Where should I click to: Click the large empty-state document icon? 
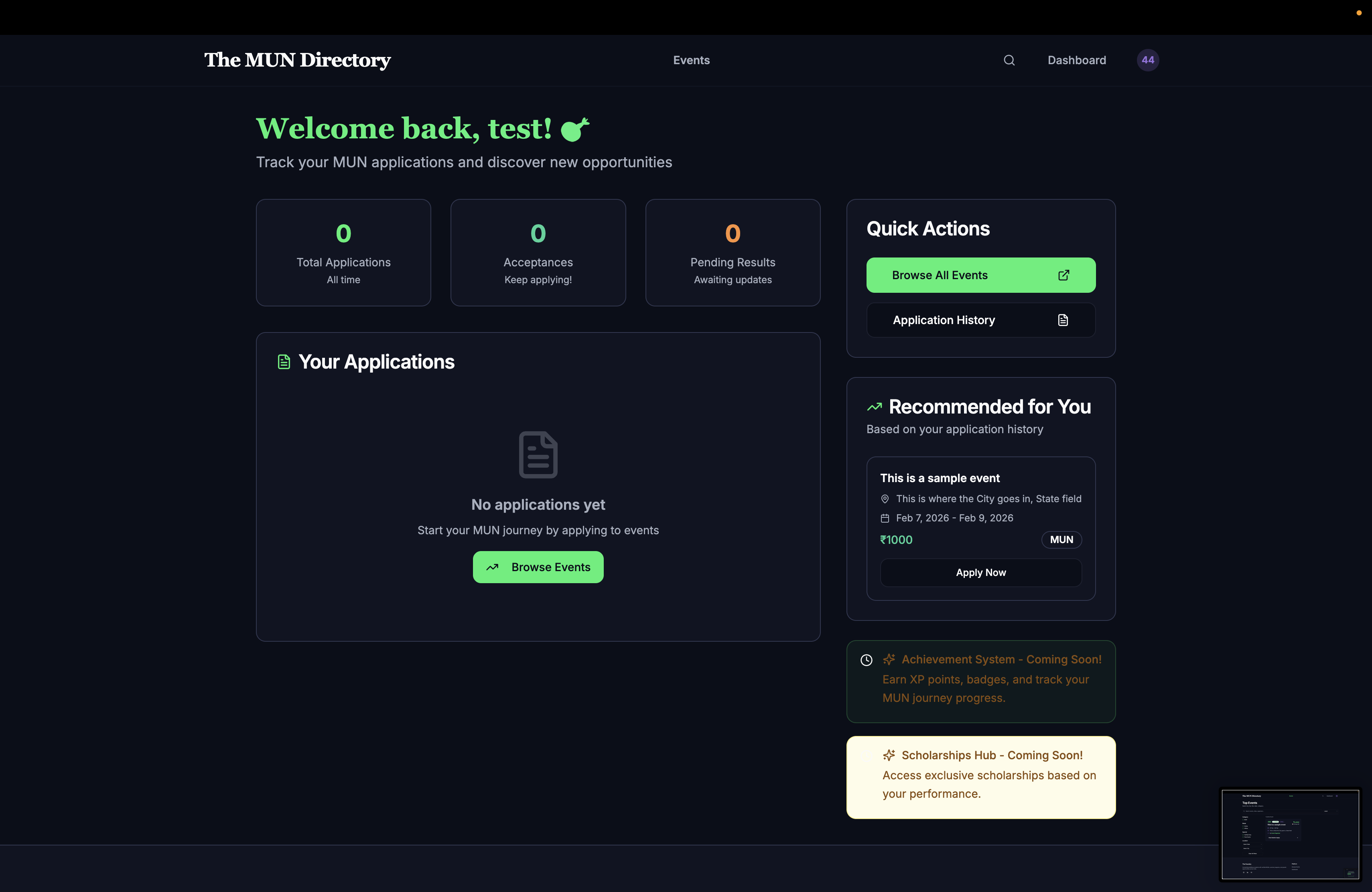click(538, 455)
